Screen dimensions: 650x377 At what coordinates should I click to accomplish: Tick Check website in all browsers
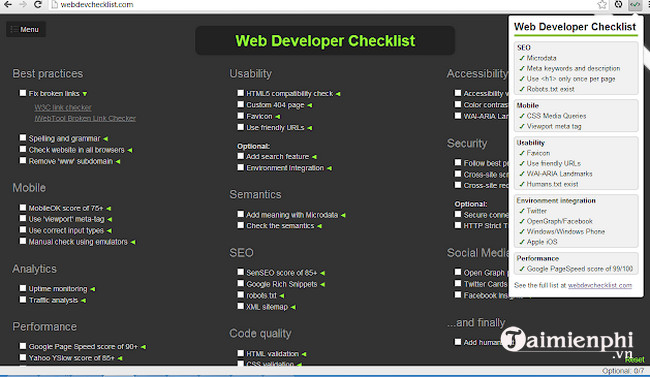coord(23,149)
